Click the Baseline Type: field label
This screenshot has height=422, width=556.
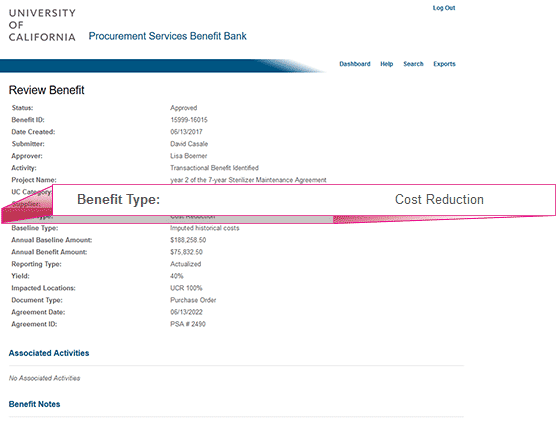point(35,228)
